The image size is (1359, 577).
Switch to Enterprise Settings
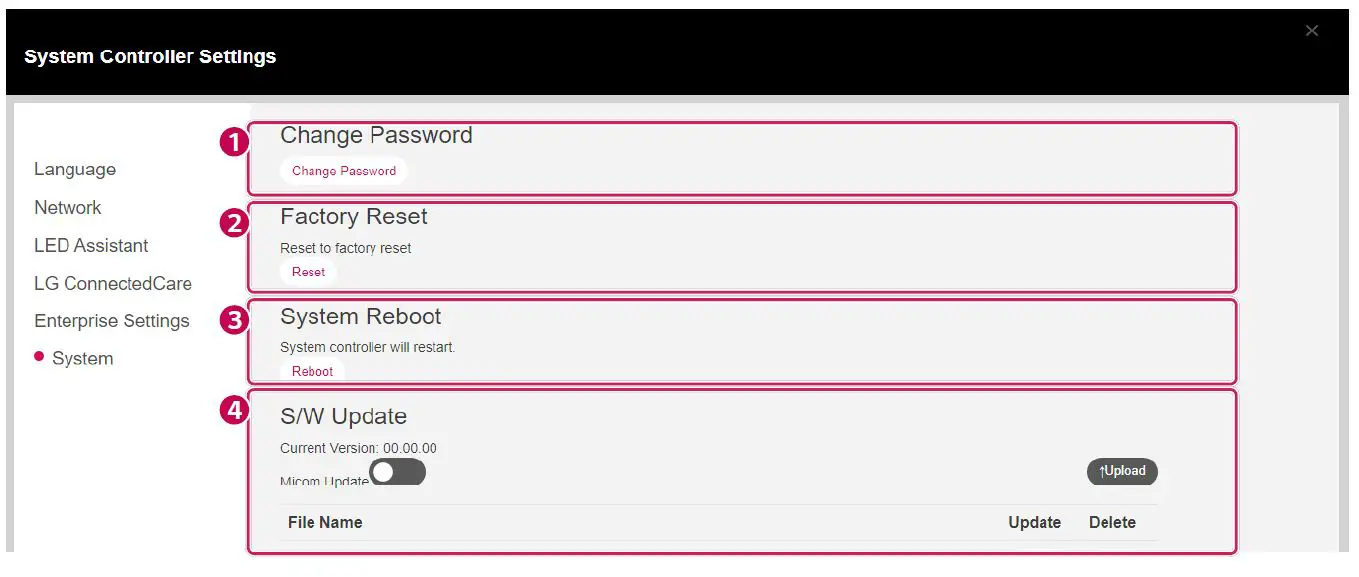click(112, 321)
